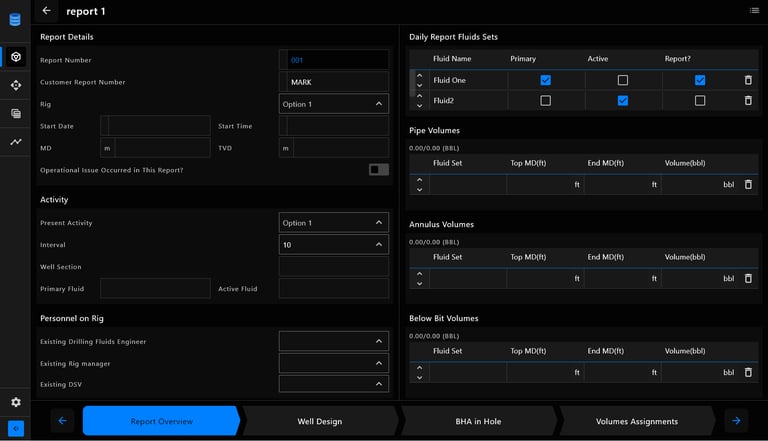Switch to the Report Overview step
The height and width of the screenshot is (441, 768).
click(x=162, y=421)
